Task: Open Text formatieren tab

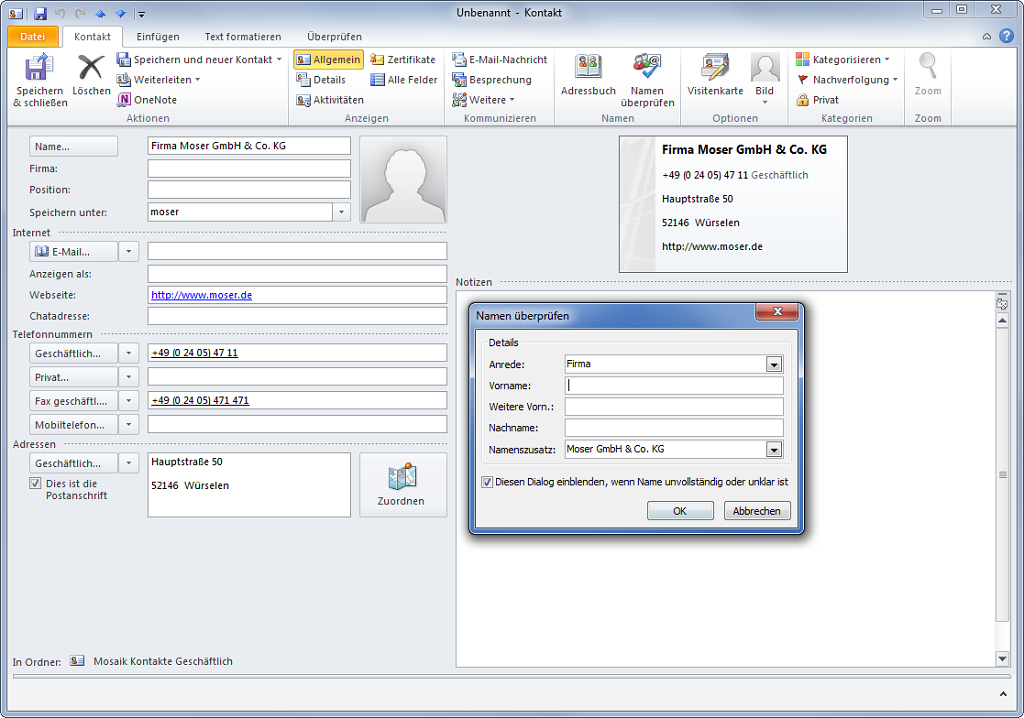Action: coord(243,37)
